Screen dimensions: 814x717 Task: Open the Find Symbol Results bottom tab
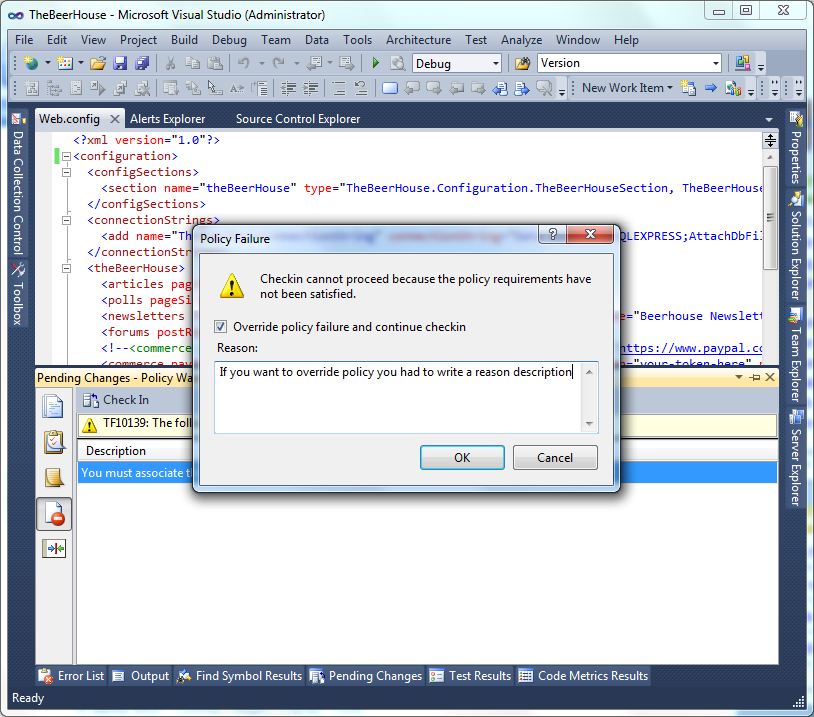(239, 675)
